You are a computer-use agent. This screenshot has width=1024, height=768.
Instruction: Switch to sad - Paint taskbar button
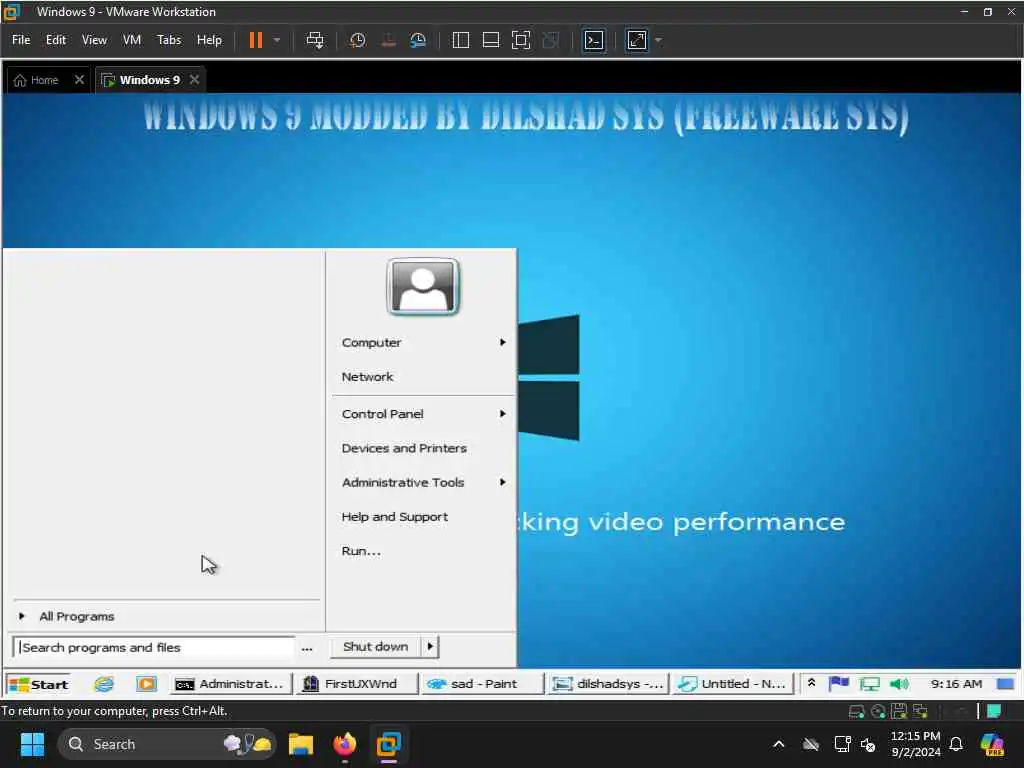[x=482, y=684]
